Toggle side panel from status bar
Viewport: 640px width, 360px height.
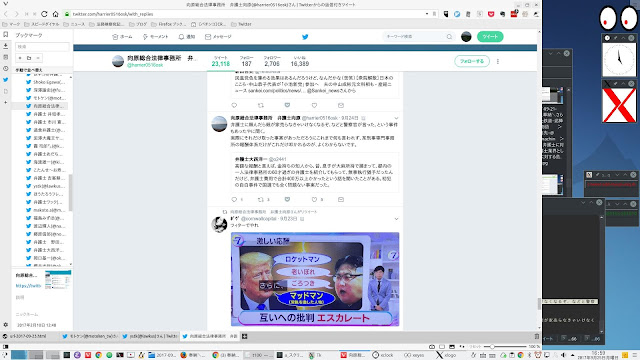(x=5, y=347)
